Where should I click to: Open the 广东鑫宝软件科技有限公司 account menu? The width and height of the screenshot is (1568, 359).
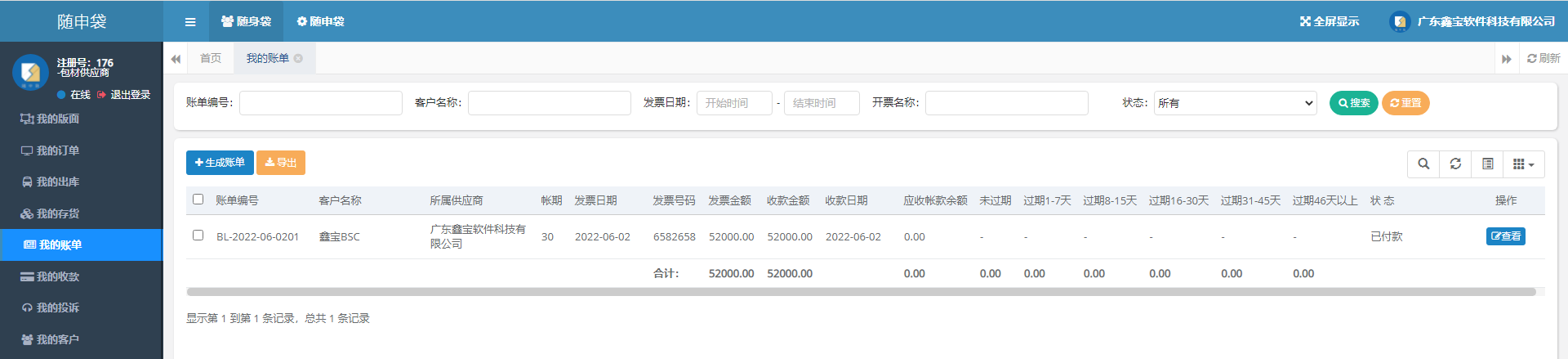[1472, 21]
